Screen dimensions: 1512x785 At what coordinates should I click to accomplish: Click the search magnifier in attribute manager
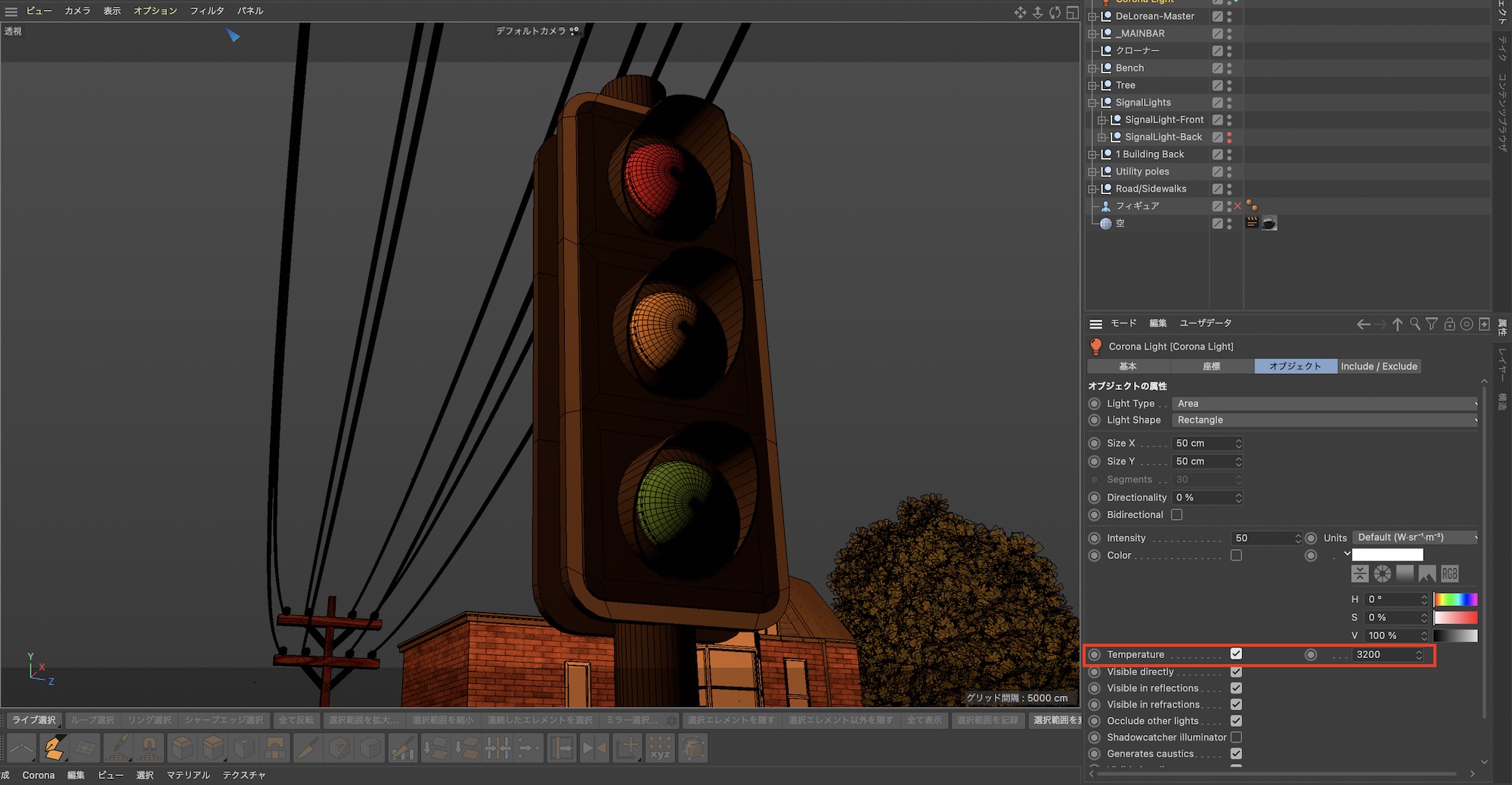1414,324
